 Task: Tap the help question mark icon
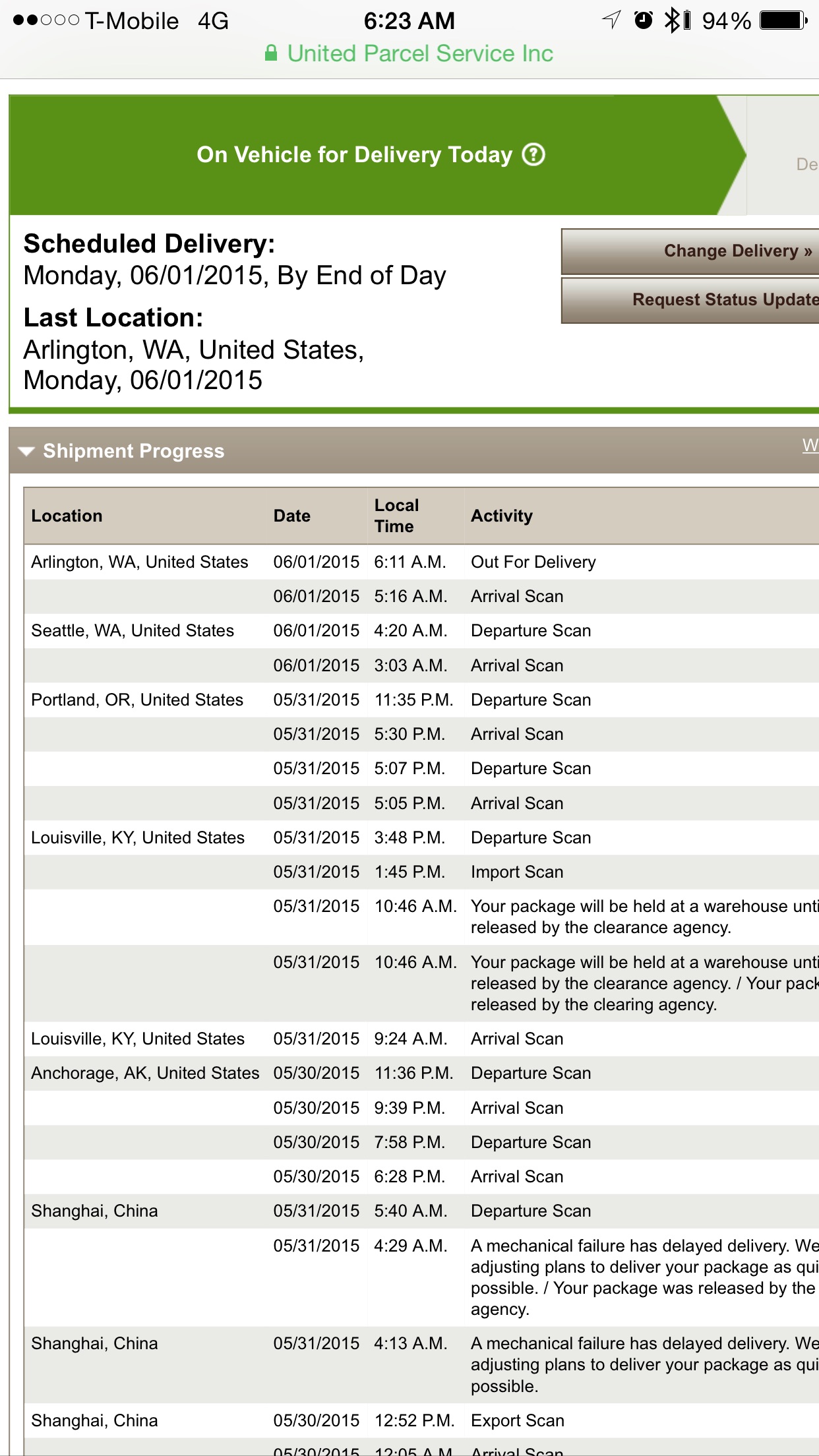[533, 155]
